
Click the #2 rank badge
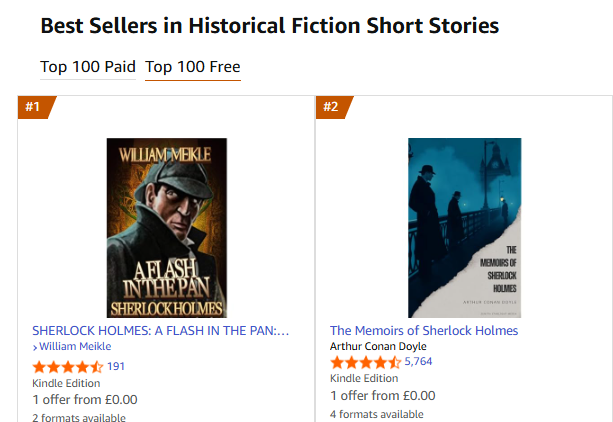(332, 107)
